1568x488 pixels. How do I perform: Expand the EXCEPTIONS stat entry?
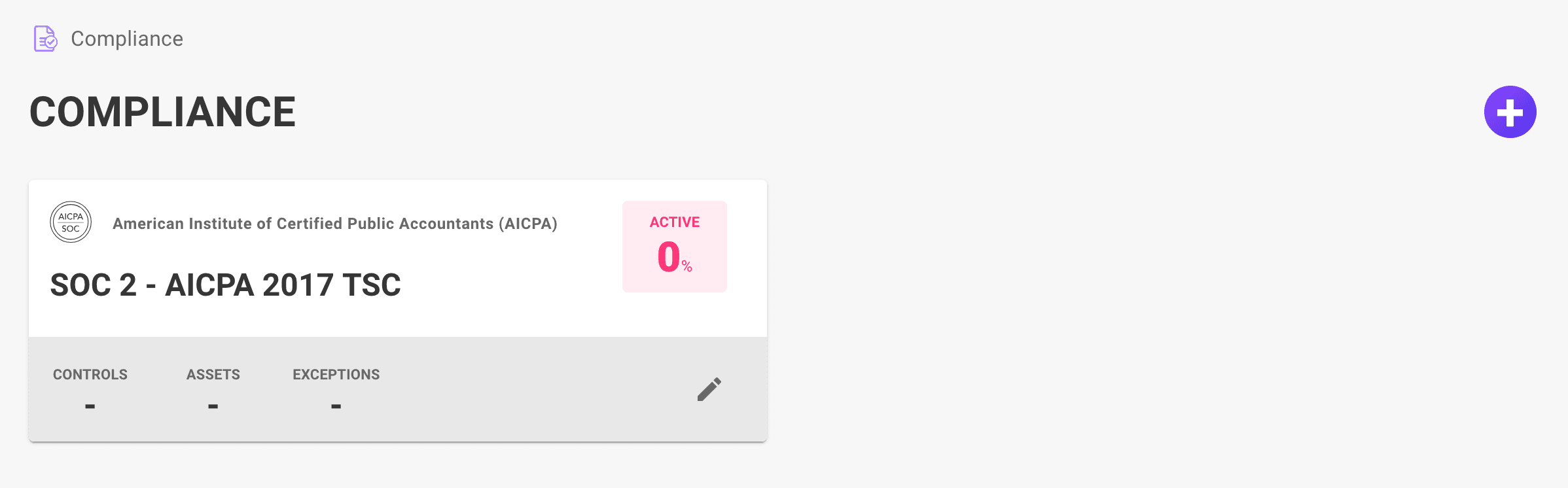[x=336, y=389]
